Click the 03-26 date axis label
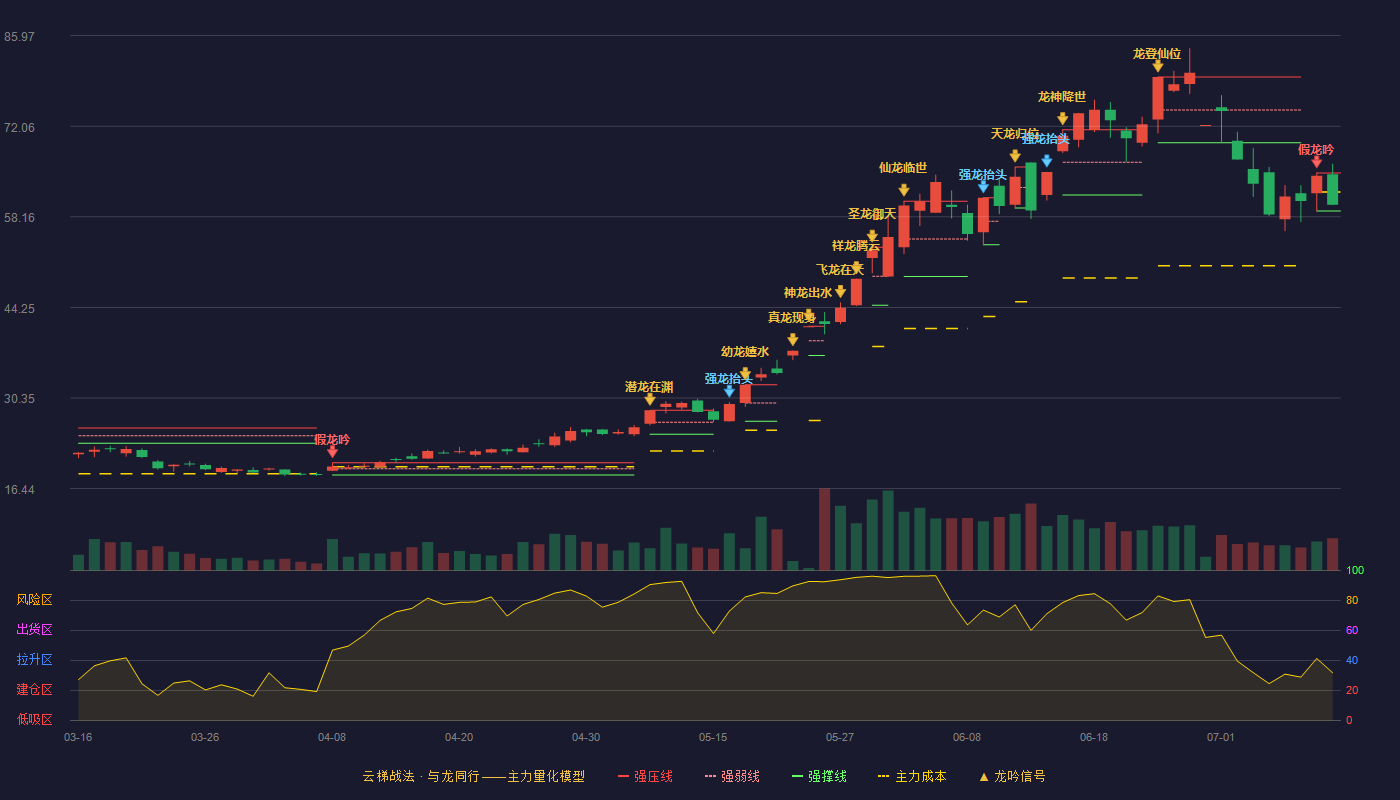Image resolution: width=1400 pixels, height=800 pixels. point(205,737)
